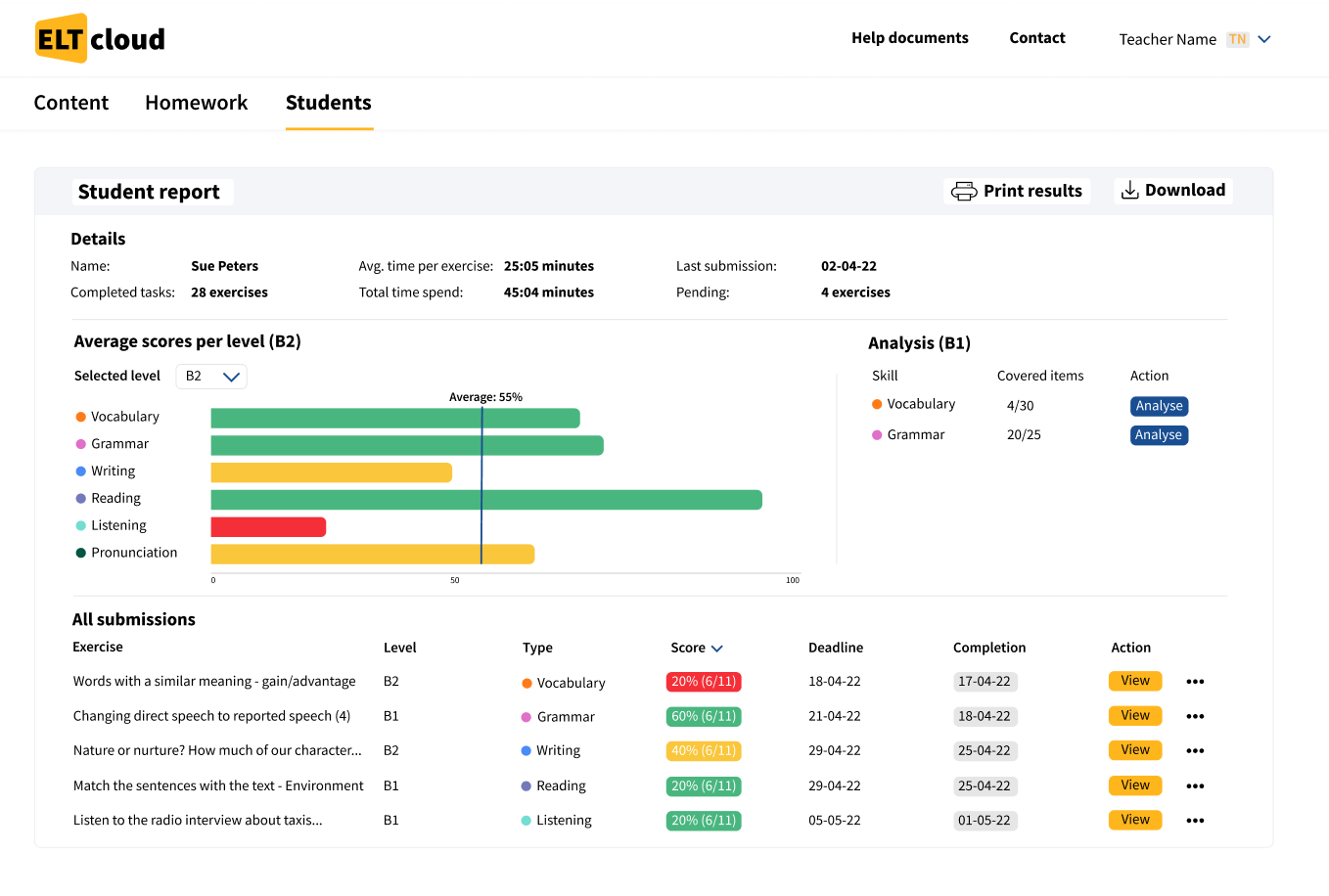Open three-dot menu for Changing direct speech row

click(x=1195, y=717)
